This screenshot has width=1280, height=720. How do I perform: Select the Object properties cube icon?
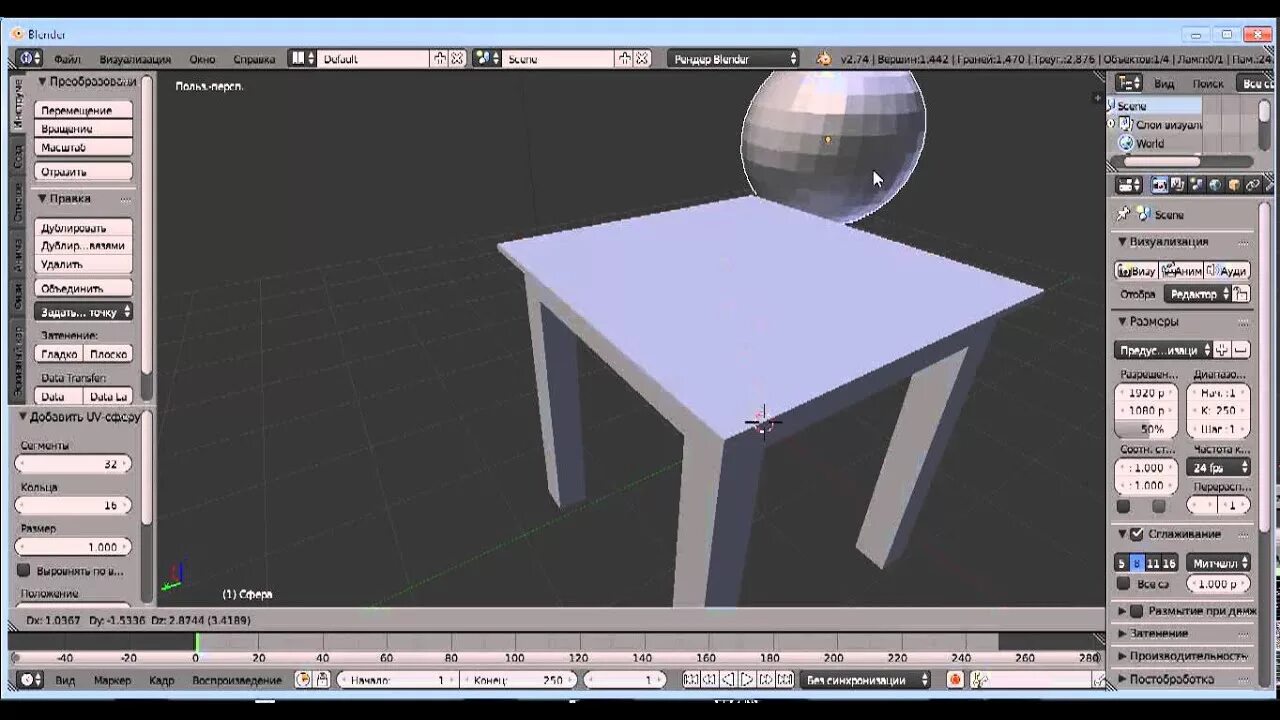coord(1234,185)
